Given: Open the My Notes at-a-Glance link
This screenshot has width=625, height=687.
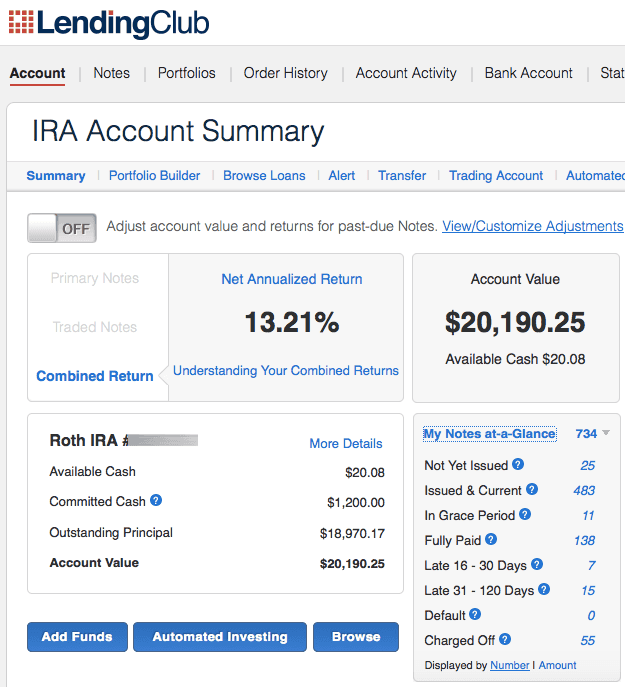Looking at the screenshot, I should point(490,434).
